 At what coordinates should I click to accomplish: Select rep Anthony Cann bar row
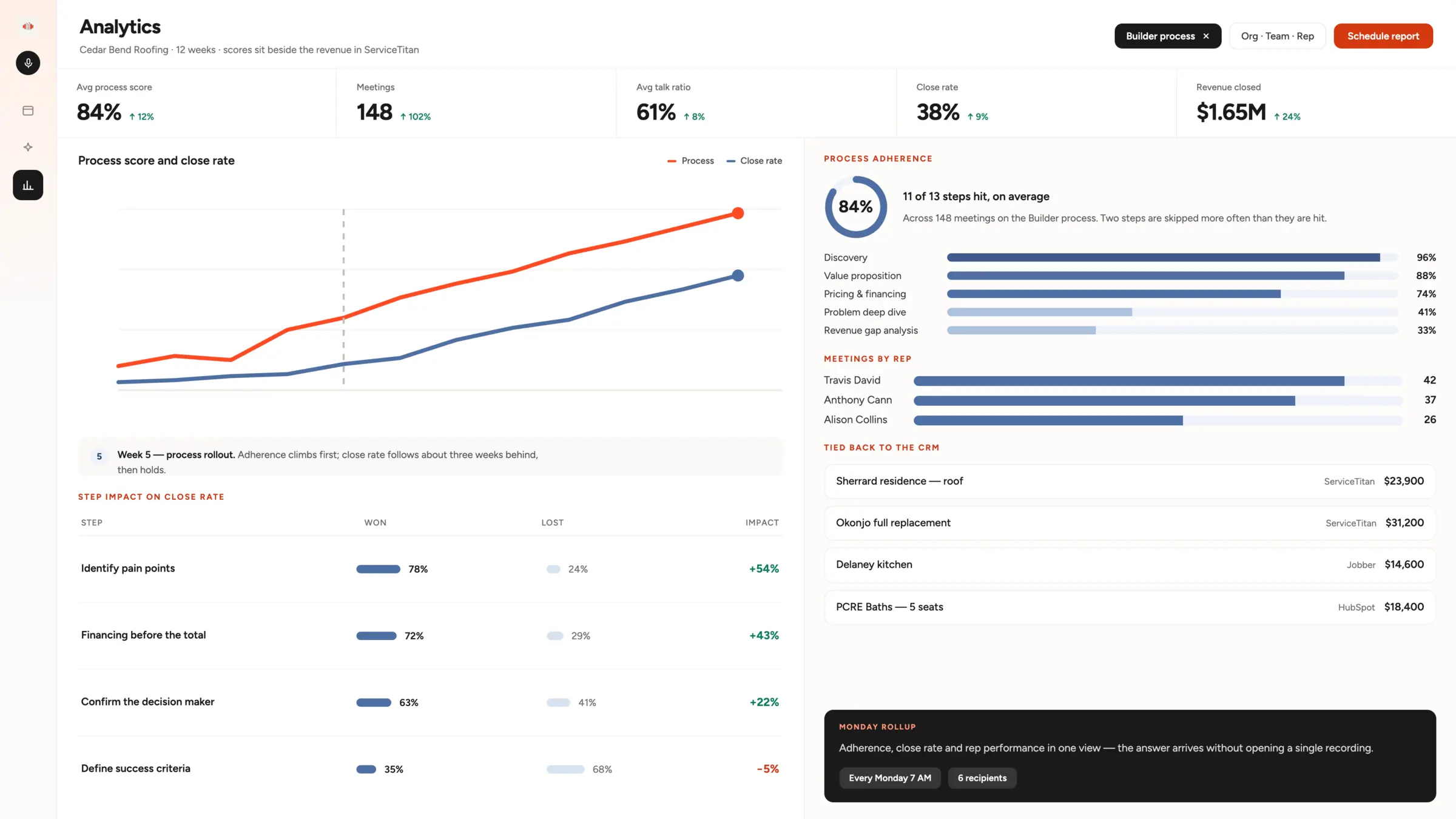tap(1130, 400)
